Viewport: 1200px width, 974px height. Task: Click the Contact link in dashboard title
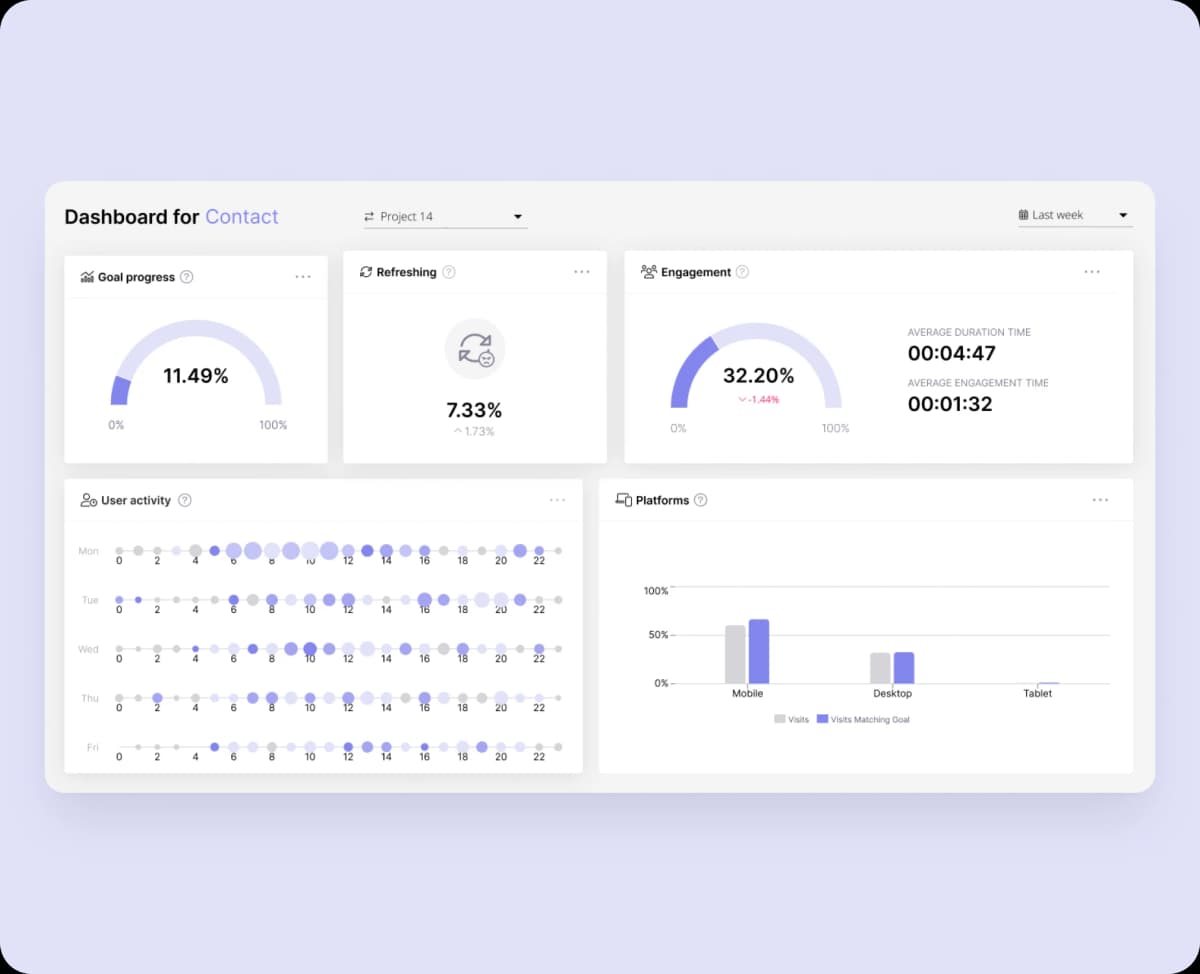[x=242, y=217]
